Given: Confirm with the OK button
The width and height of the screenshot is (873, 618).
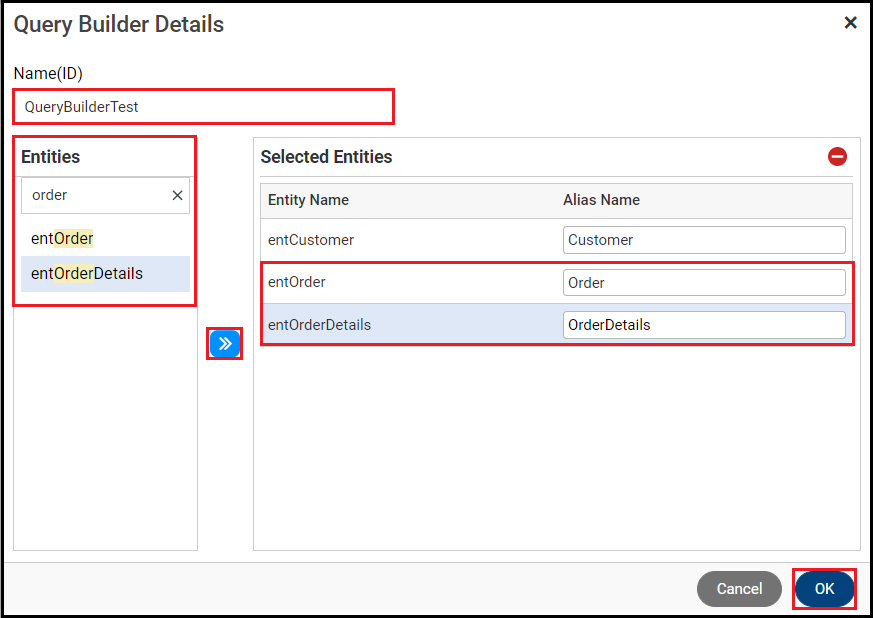Looking at the screenshot, I should [x=824, y=589].
